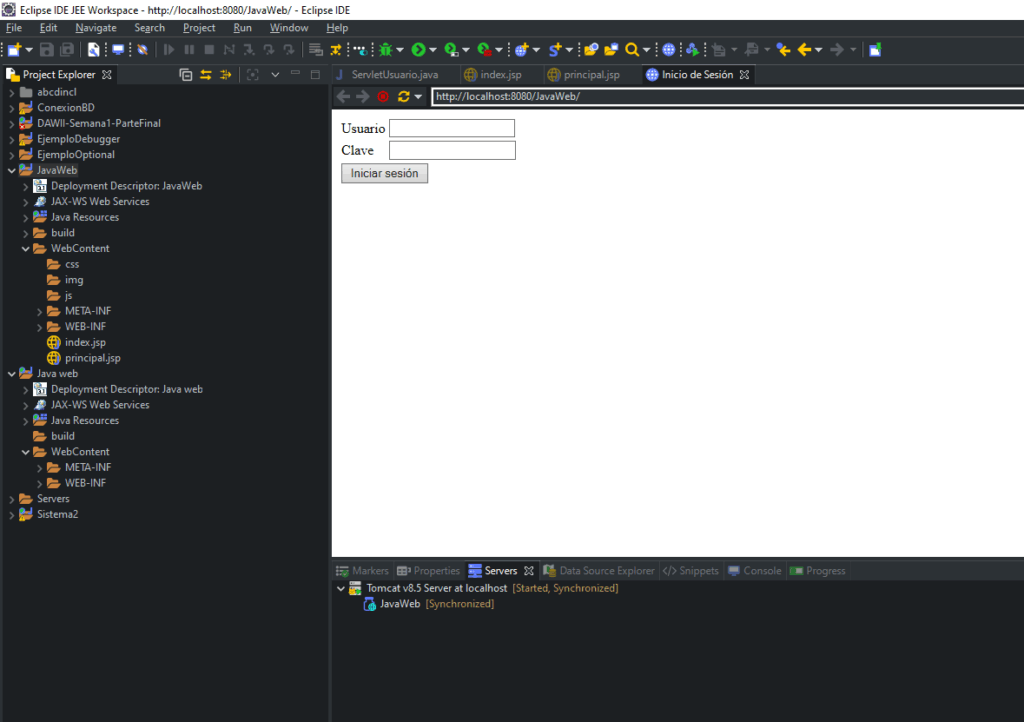Collapse the JavaWeb project node
The width and height of the screenshot is (1024, 722).
(12, 170)
